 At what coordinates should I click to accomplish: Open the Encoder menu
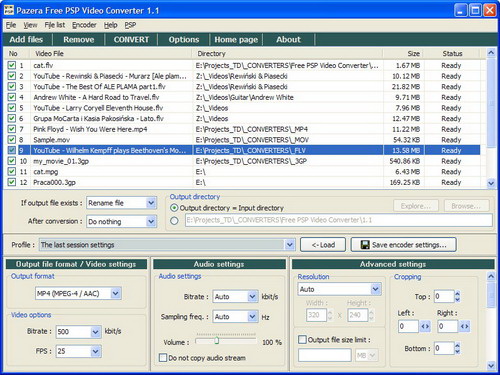84,25
